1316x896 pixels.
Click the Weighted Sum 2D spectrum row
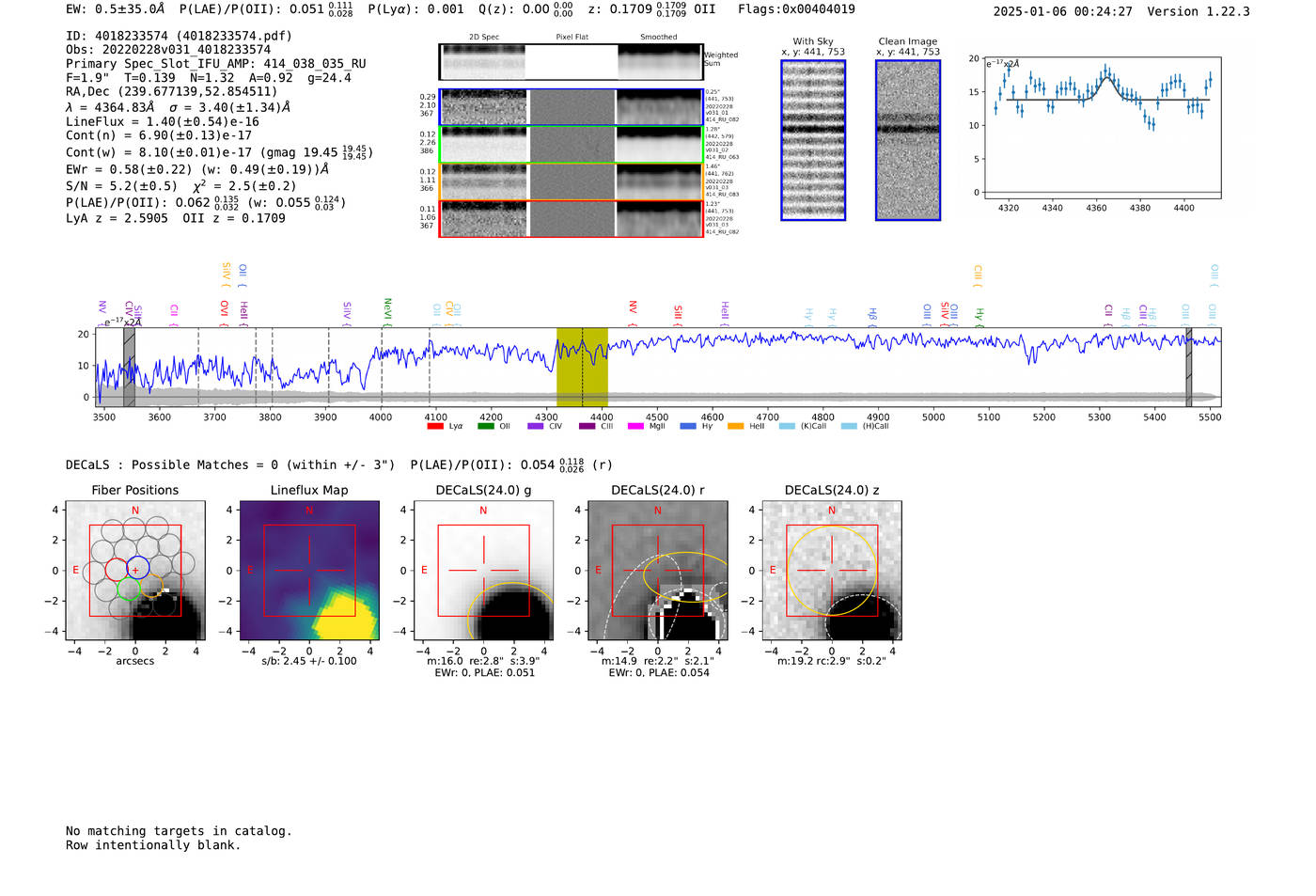click(x=571, y=62)
